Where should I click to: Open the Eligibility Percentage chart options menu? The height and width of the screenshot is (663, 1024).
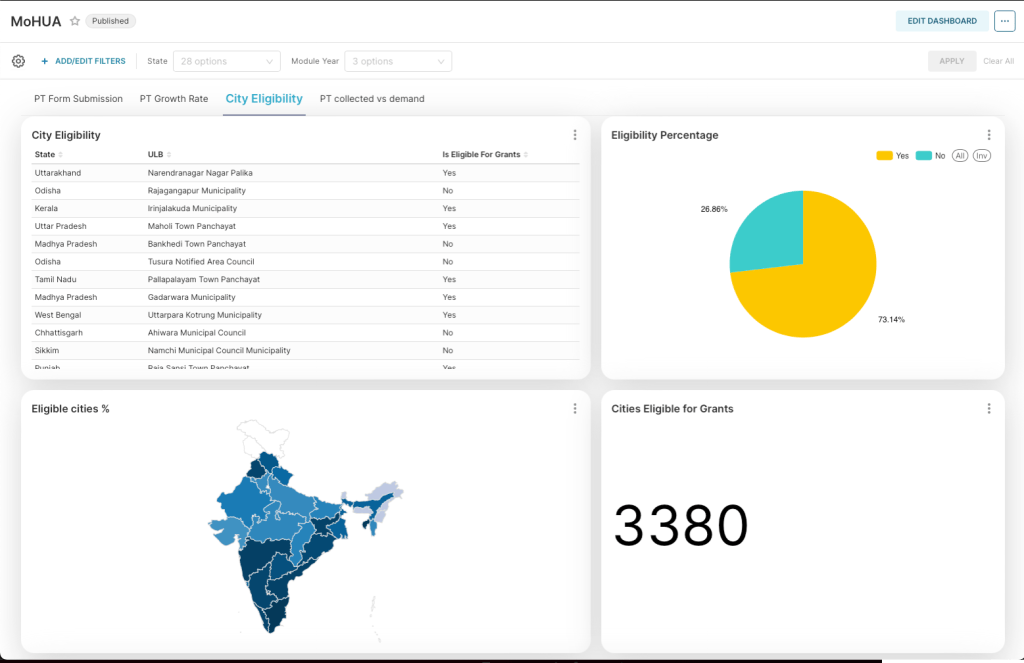click(989, 135)
